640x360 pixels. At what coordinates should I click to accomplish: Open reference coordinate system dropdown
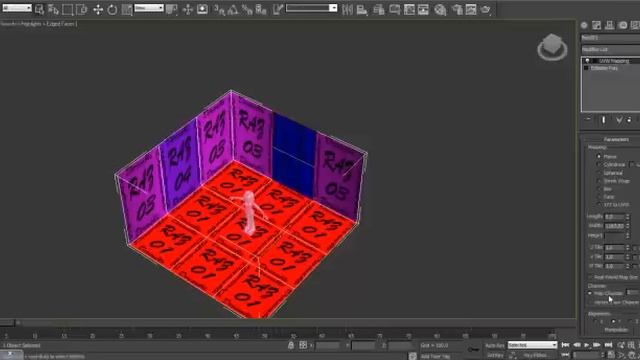pos(149,8)
